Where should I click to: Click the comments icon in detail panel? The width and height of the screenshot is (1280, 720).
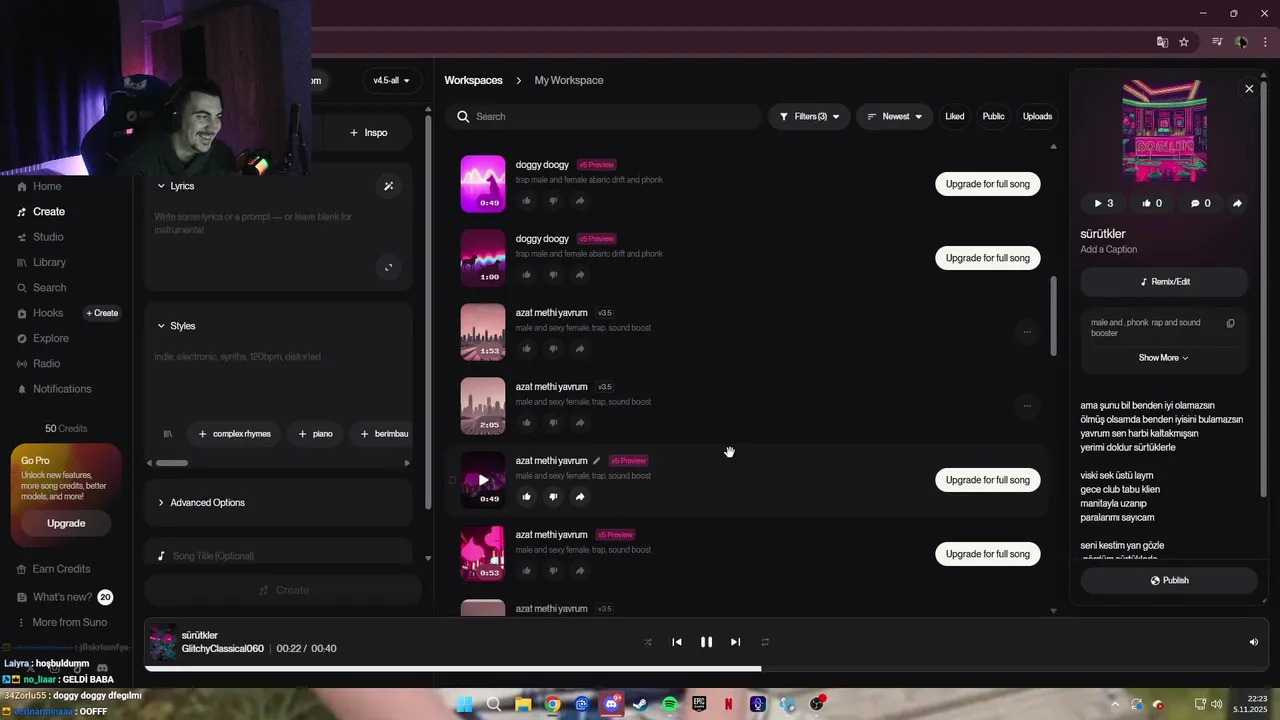(x=1200, y=203)
